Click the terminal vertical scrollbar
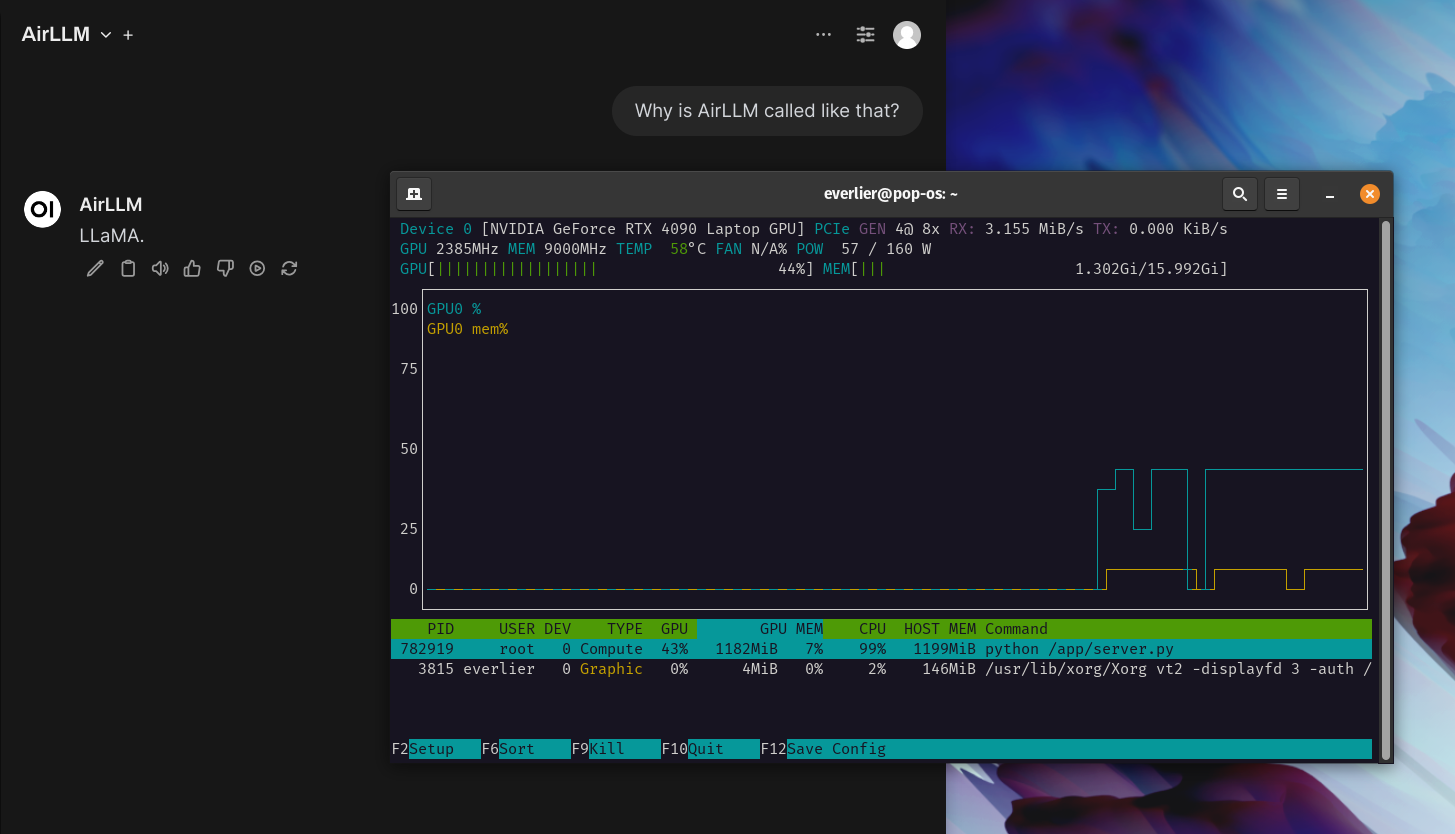1455x834 pixels. [x=1385, y=490]
